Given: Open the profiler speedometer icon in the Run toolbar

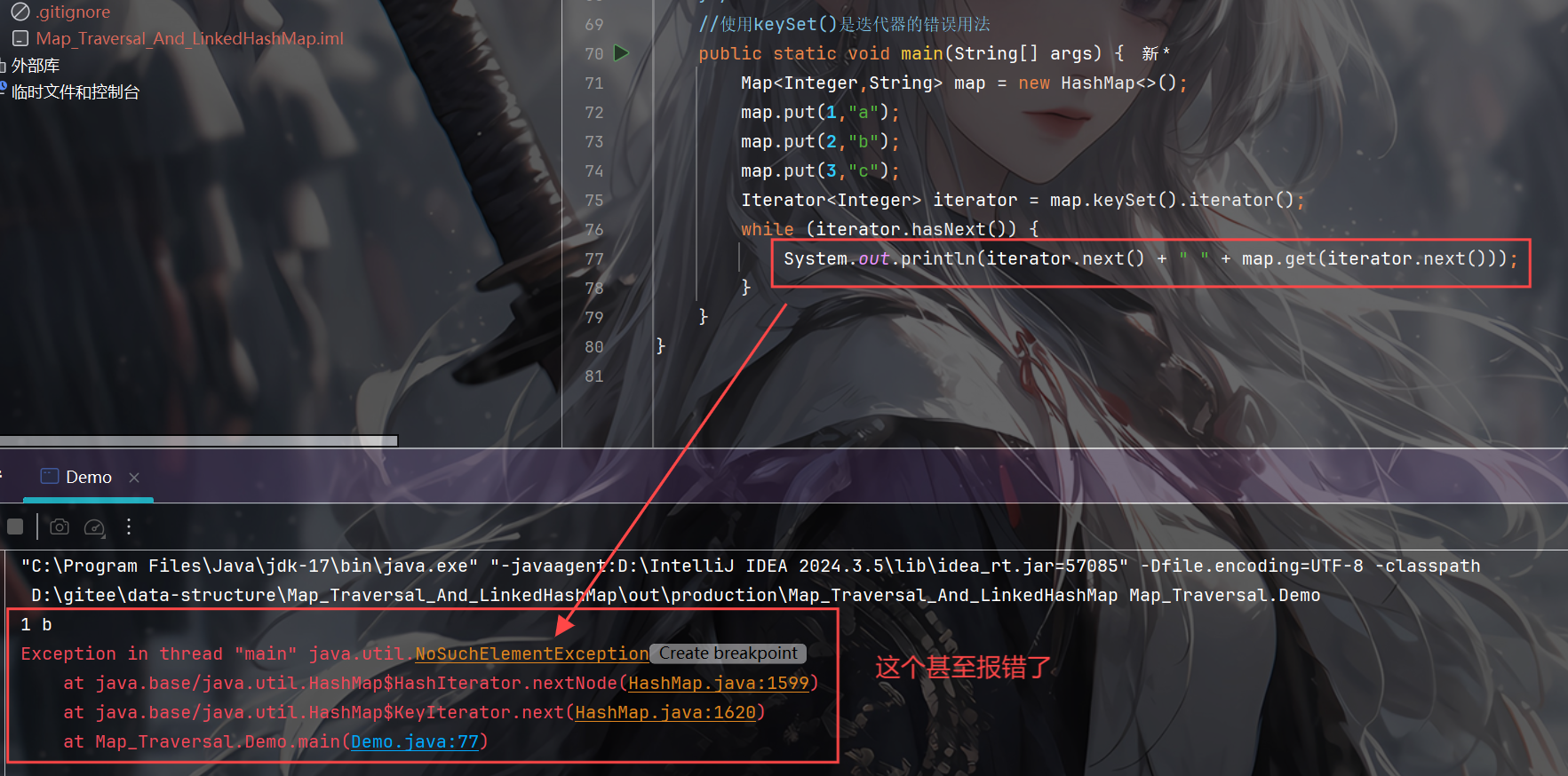Looking at the screenshot, I should click(x=94, y=527).
